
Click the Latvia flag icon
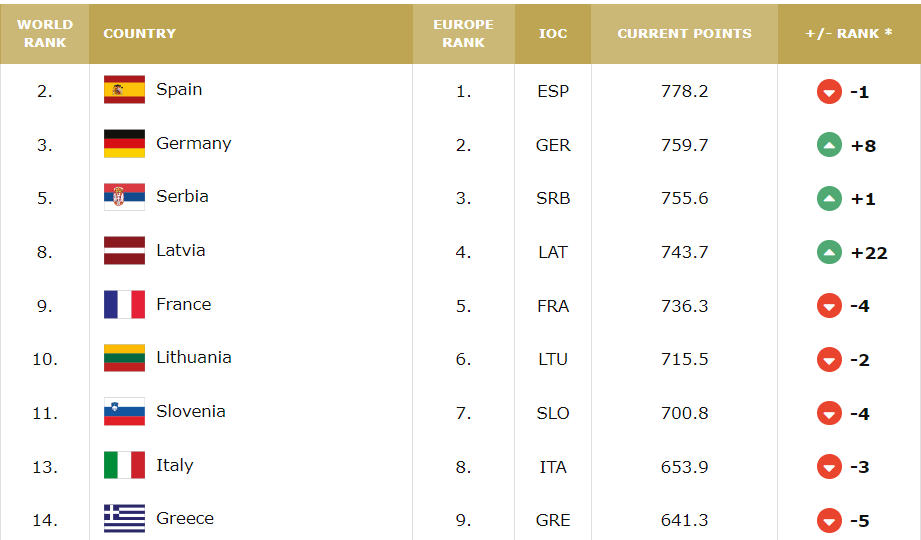[x=124, y=251]
